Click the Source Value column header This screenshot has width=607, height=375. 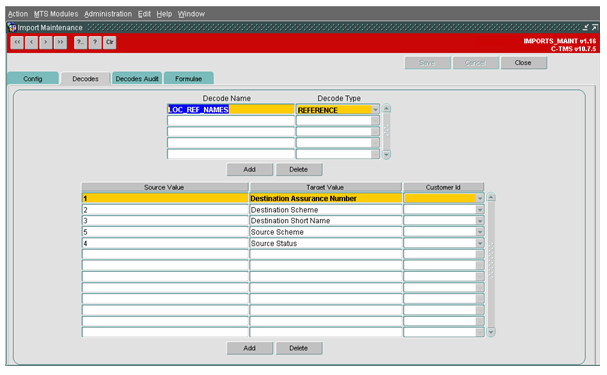click(165, 187)
